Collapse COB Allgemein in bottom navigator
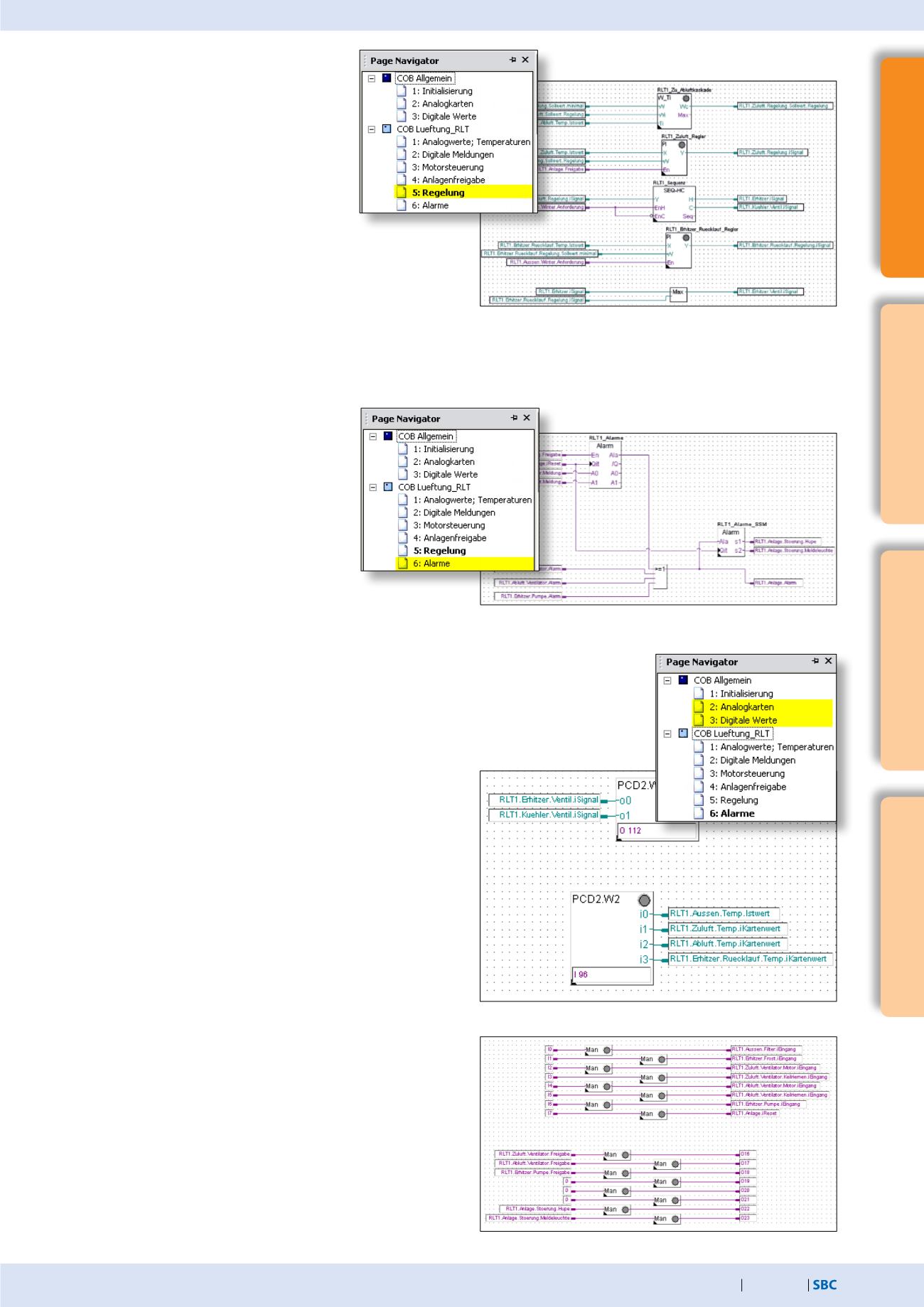The width and height of the screenshot is (924, 1307). click(667, 680)
